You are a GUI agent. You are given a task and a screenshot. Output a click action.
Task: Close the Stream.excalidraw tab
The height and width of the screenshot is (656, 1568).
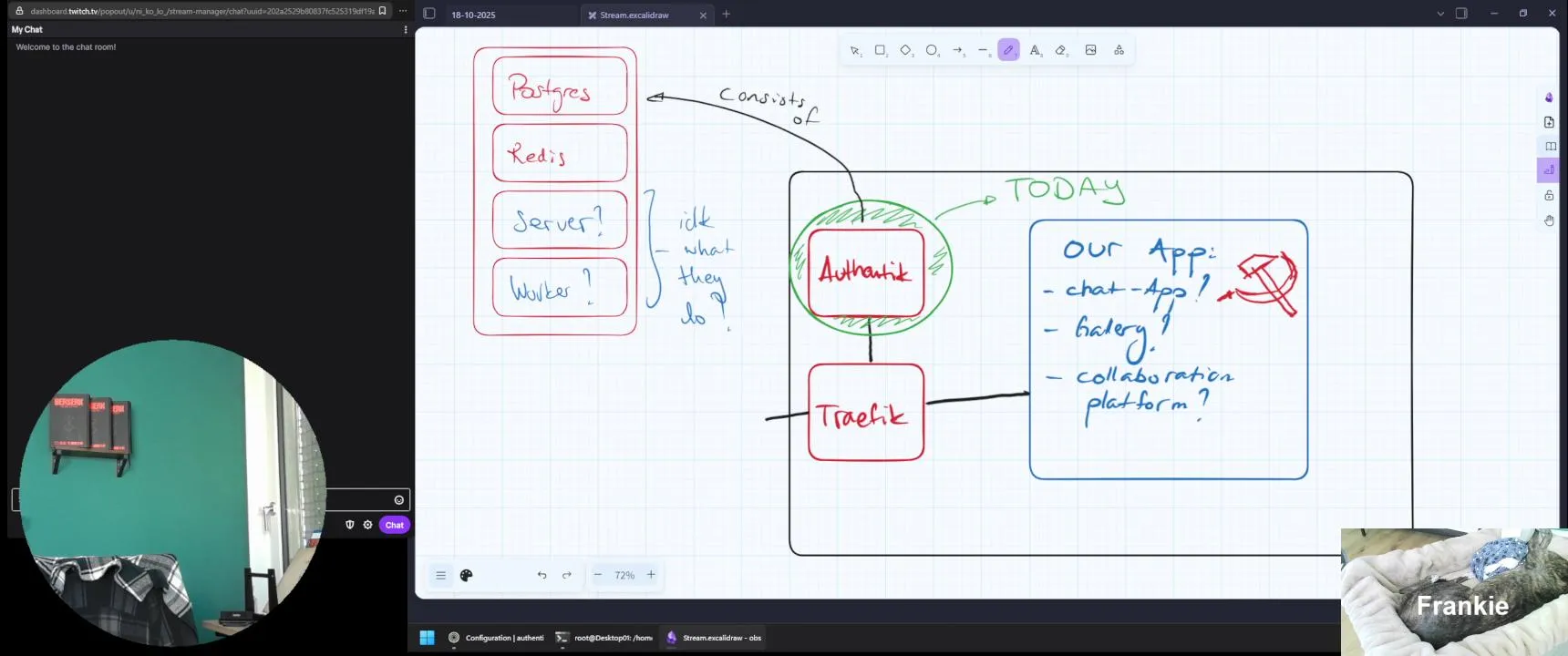click(703, 15)
